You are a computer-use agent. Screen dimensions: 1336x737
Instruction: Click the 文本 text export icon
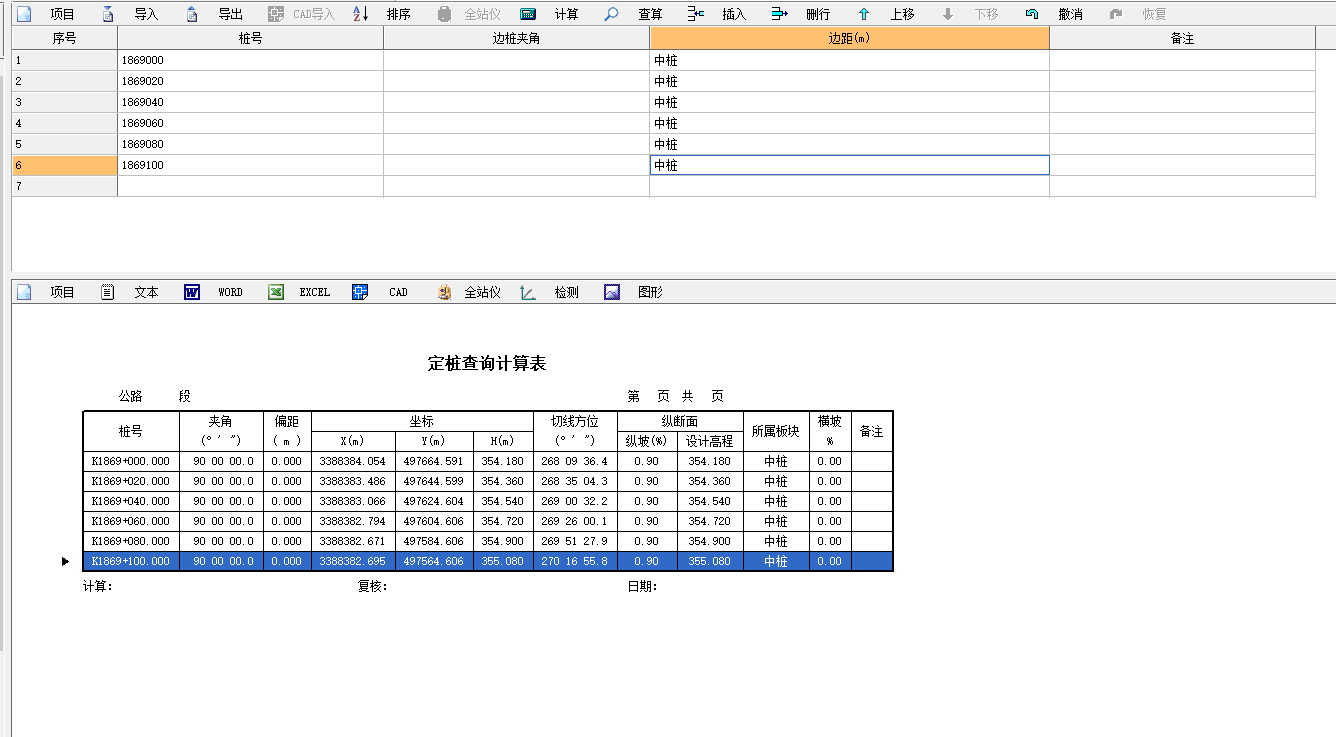point(109,292)
